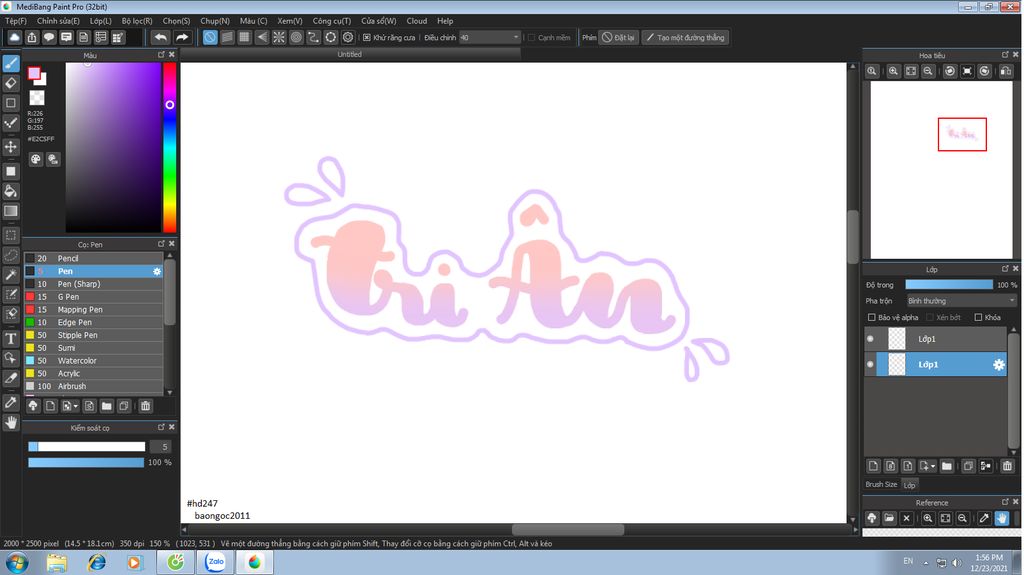Select the G Pen brush
This screenshot has width=1024, height=575.
pyautogui.click(x=93, y=297)
